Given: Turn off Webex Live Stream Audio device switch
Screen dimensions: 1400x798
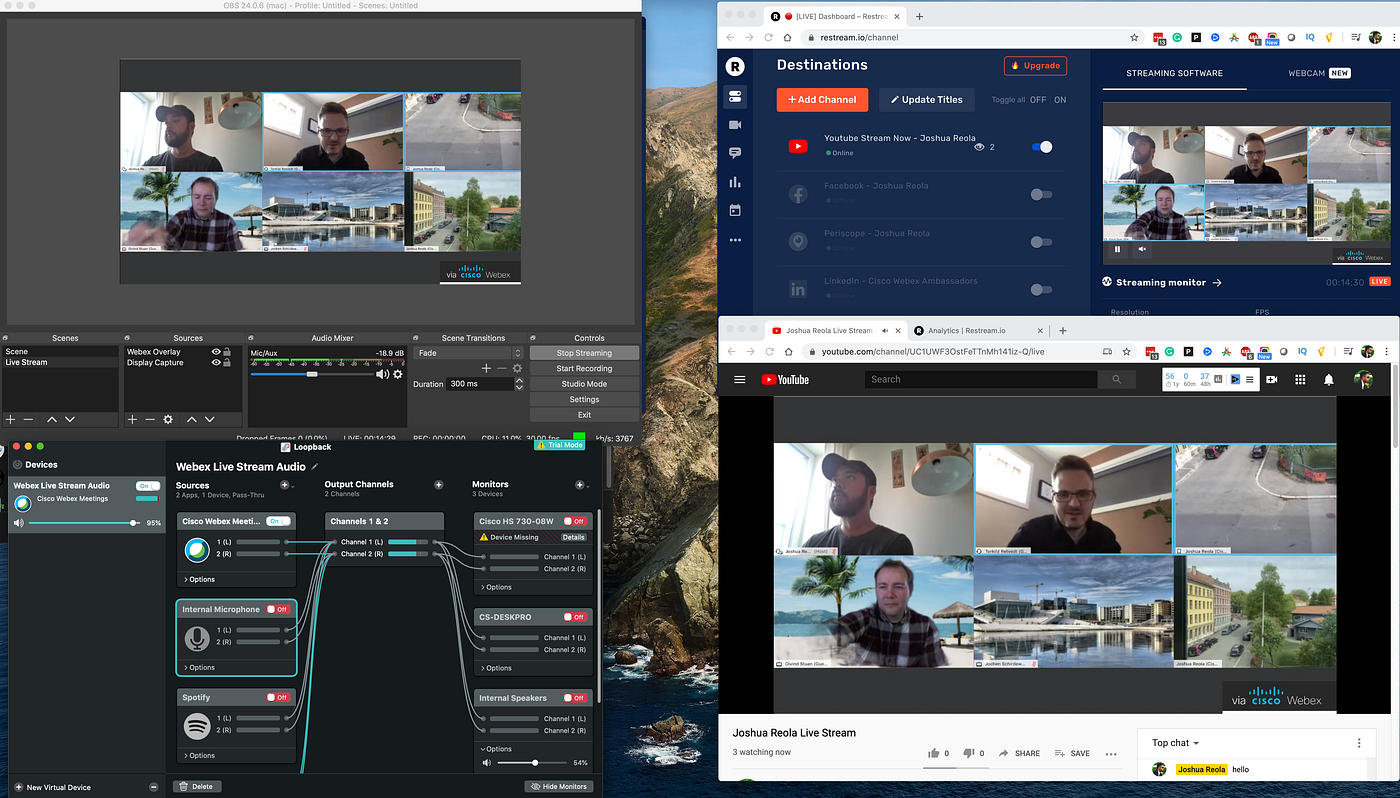Looking at the screenshot, I should click(x=147, y=486).
